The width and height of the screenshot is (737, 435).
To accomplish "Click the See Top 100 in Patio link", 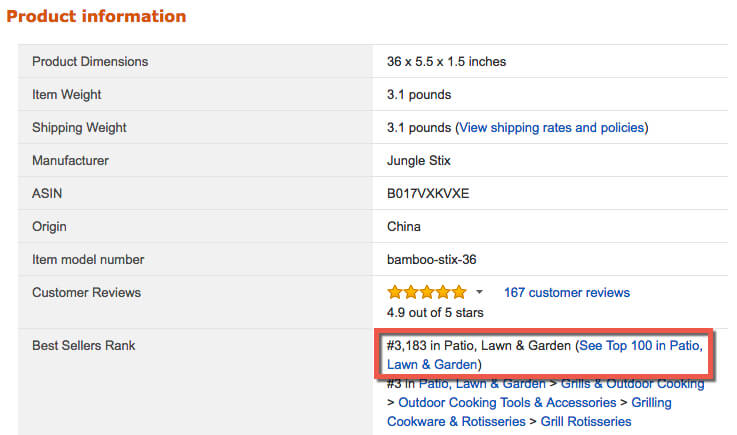I will tap(640, 345).
